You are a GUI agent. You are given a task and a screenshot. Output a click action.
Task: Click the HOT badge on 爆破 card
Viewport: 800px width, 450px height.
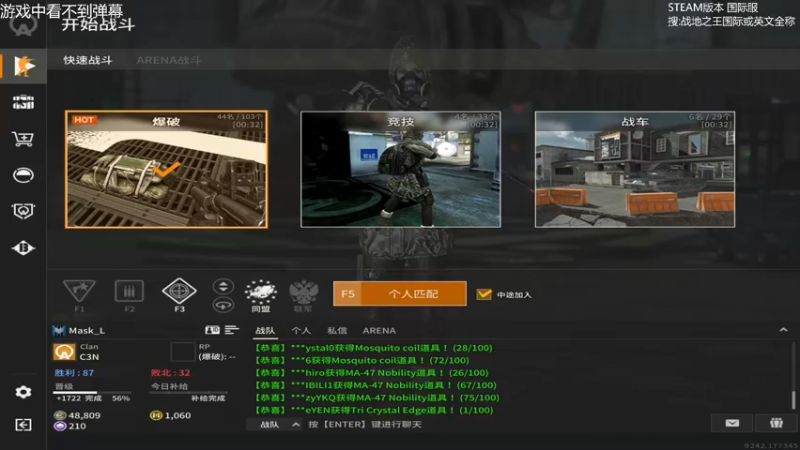pyautogui.click(x=84, y=120)
